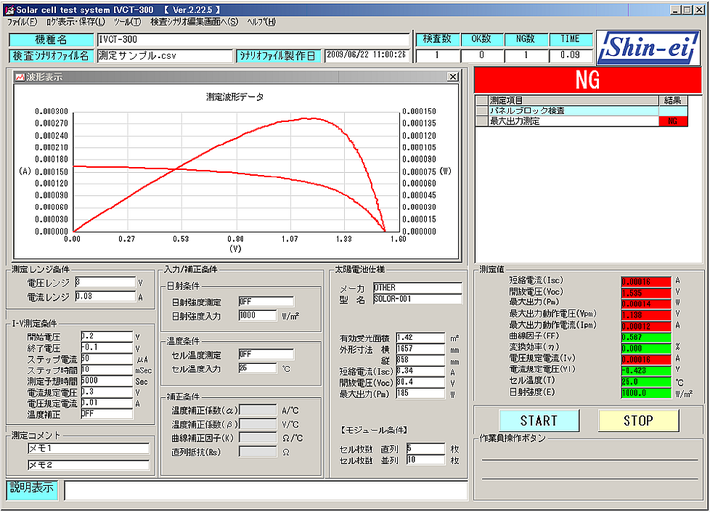Click the 電圧レンジ input field
Screen dimensions: 710x512
(x=105, y=283)
